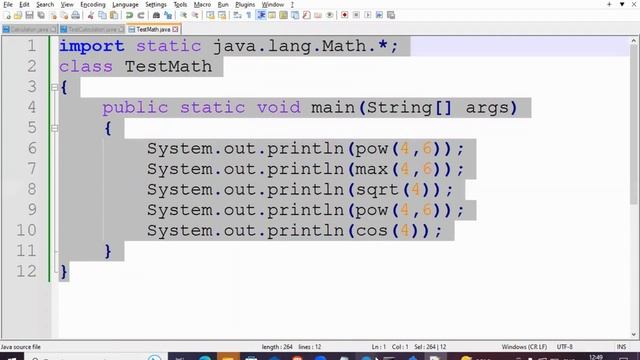Open the Macro menu
Viewport: 640px width, 360px height.
(x=202, y=4)
